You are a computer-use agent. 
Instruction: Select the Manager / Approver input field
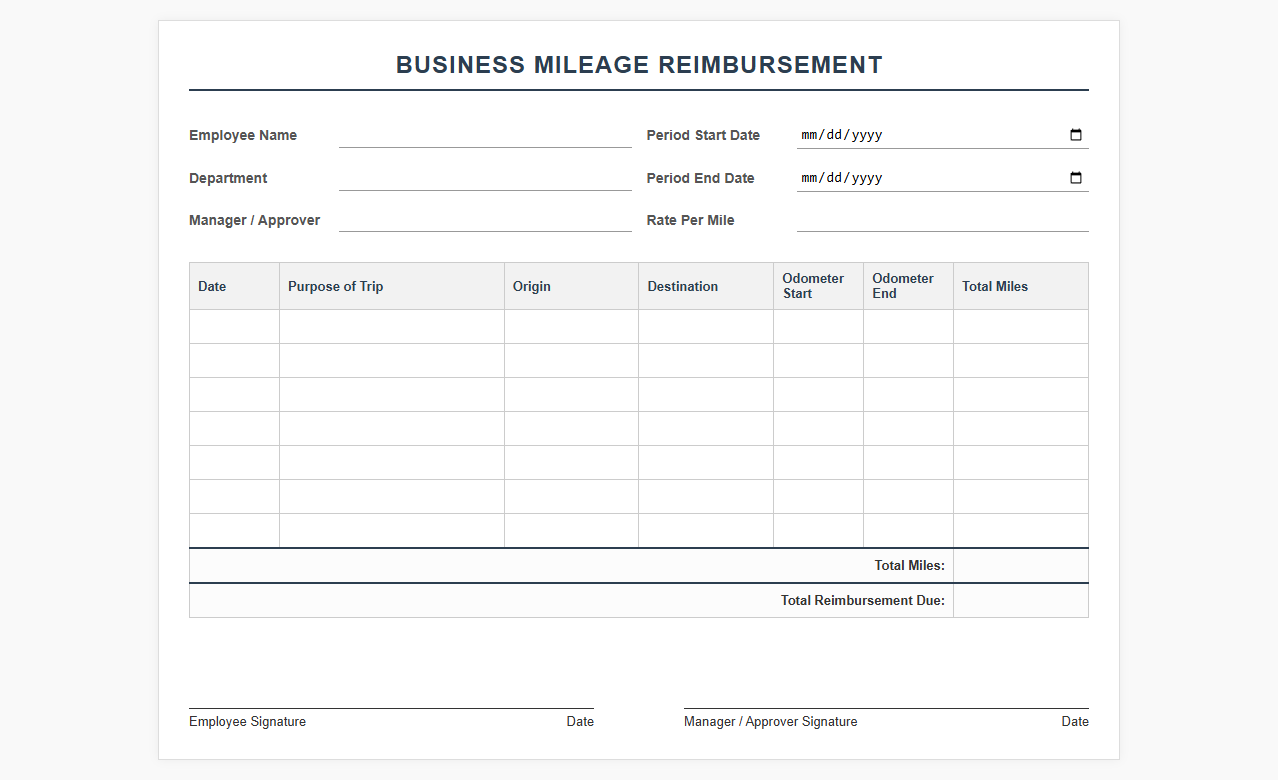pos(485,220)
